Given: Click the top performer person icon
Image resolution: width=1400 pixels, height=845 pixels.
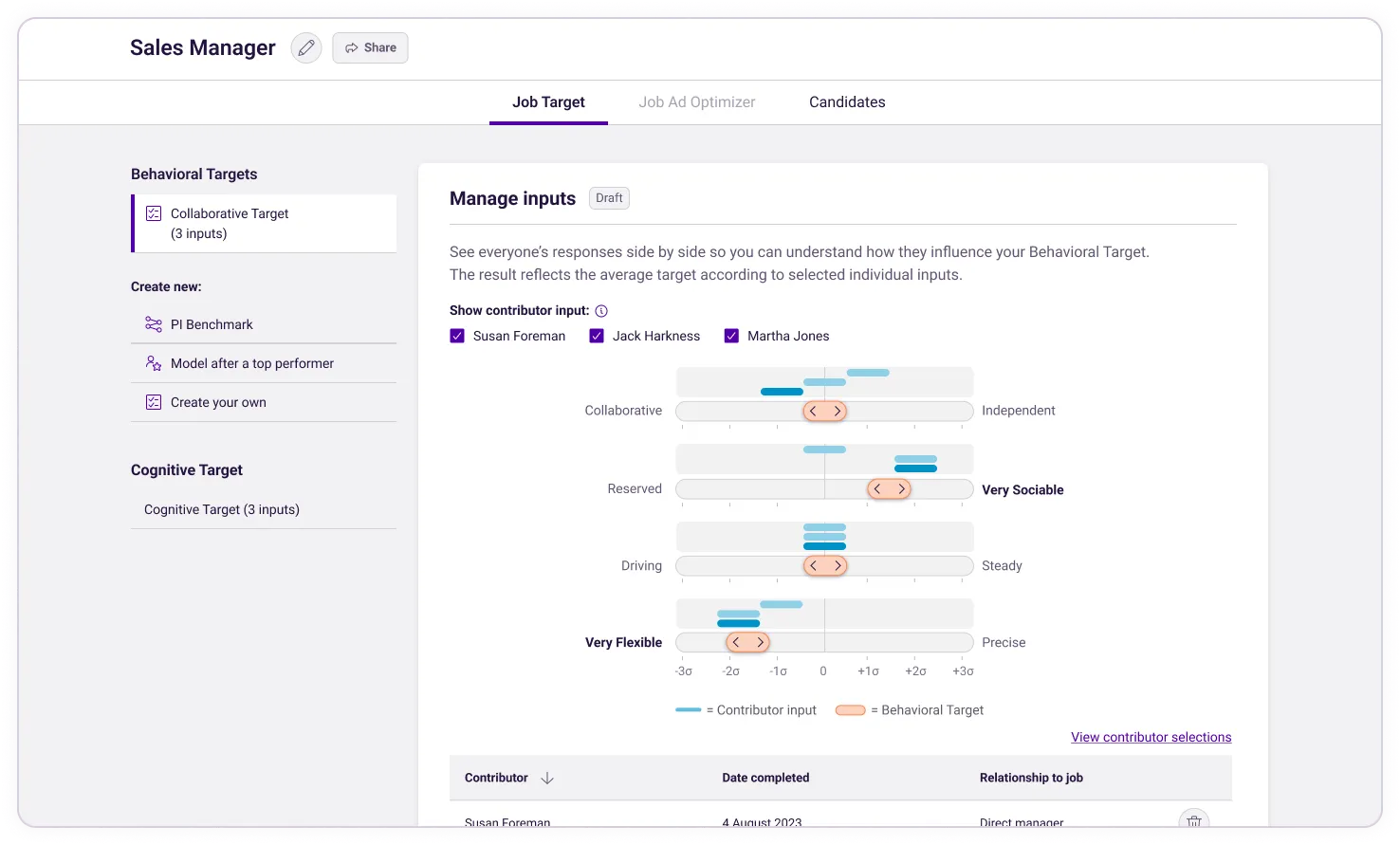Looking at the screenshot, I should click(x=154, y=363).
